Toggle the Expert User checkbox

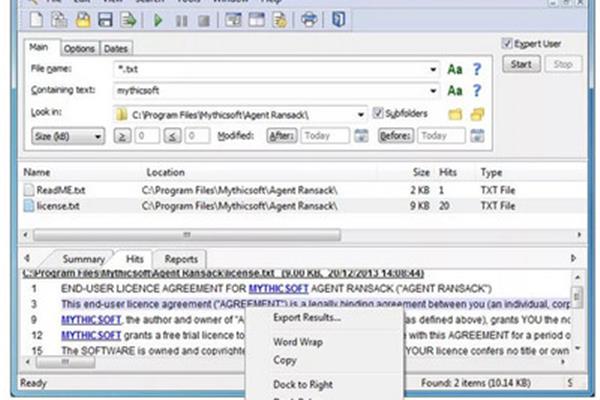pyautogui.click(x=507, y=43)
